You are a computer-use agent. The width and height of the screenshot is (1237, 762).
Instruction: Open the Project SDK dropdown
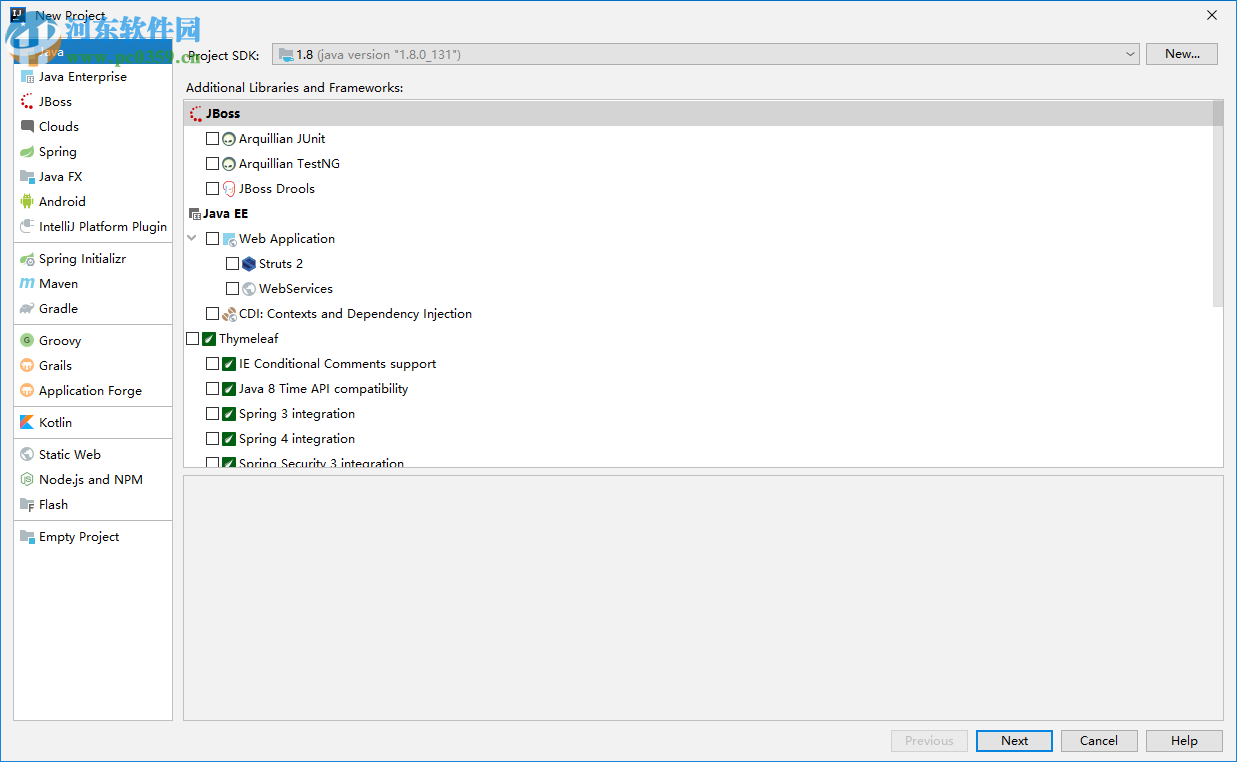coord(706,54)
